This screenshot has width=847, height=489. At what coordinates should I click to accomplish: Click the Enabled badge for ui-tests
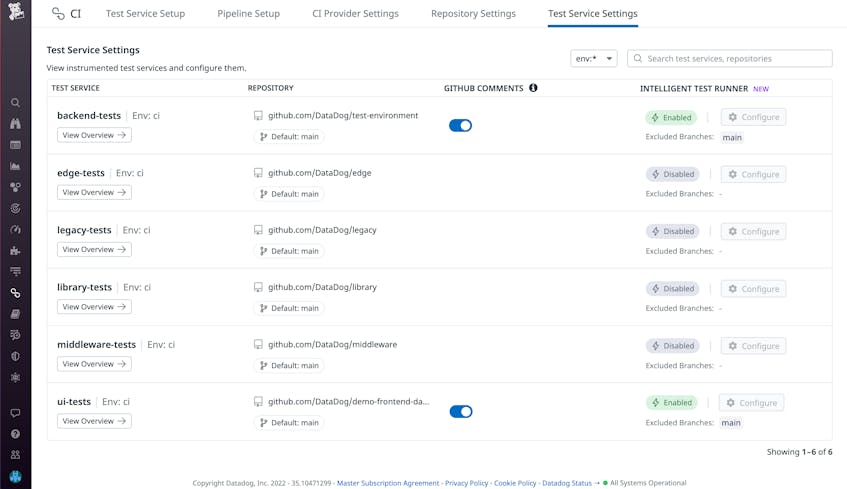pyautogui.click(x=671, y=403)
